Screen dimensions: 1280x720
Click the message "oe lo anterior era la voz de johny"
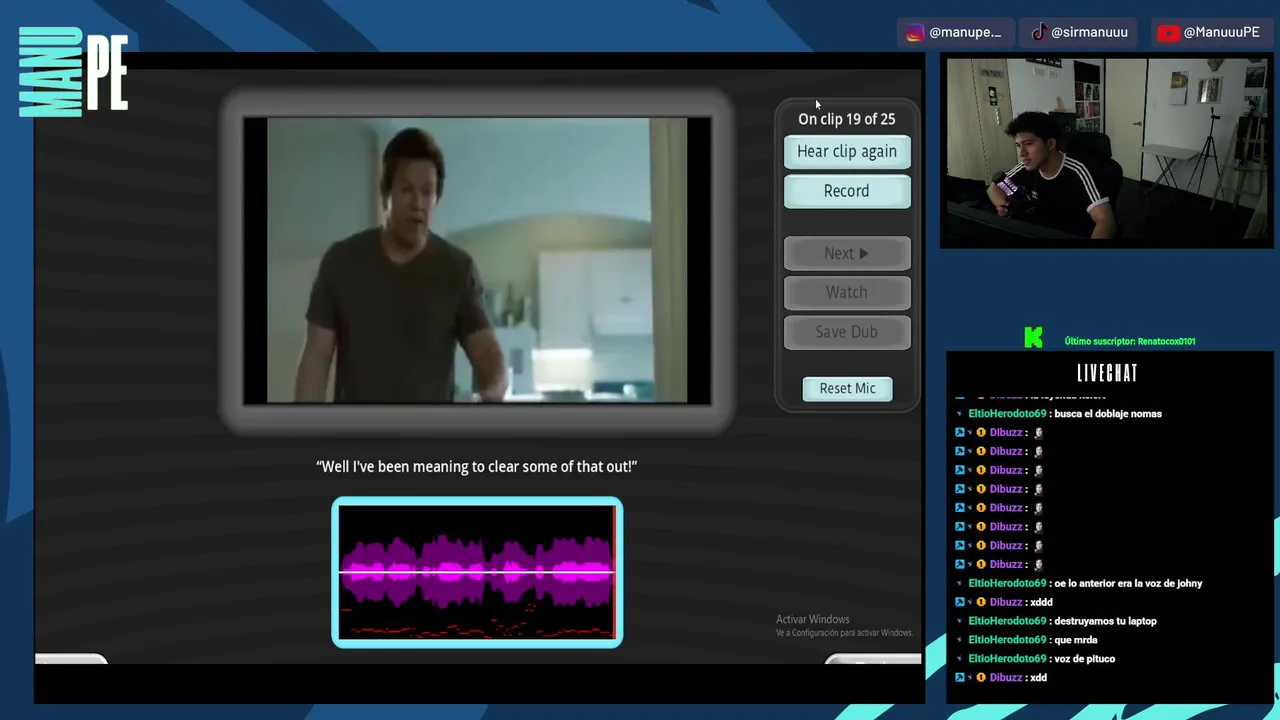coord(1128,584)
